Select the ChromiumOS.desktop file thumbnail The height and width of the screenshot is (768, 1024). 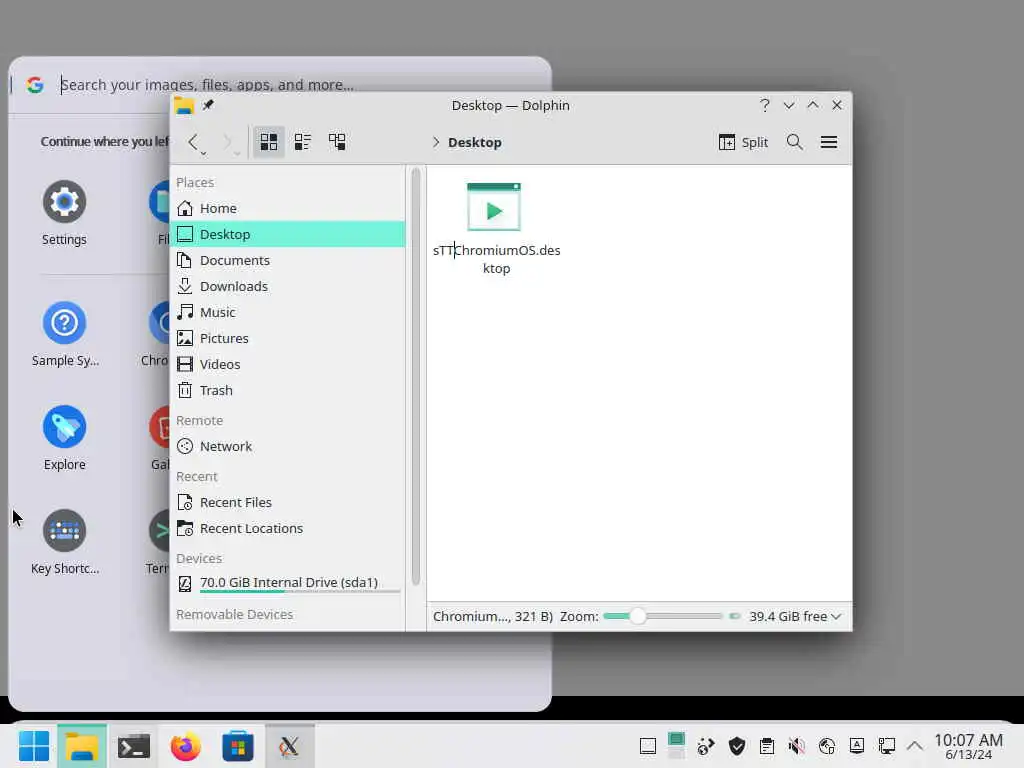pos(494,207)
